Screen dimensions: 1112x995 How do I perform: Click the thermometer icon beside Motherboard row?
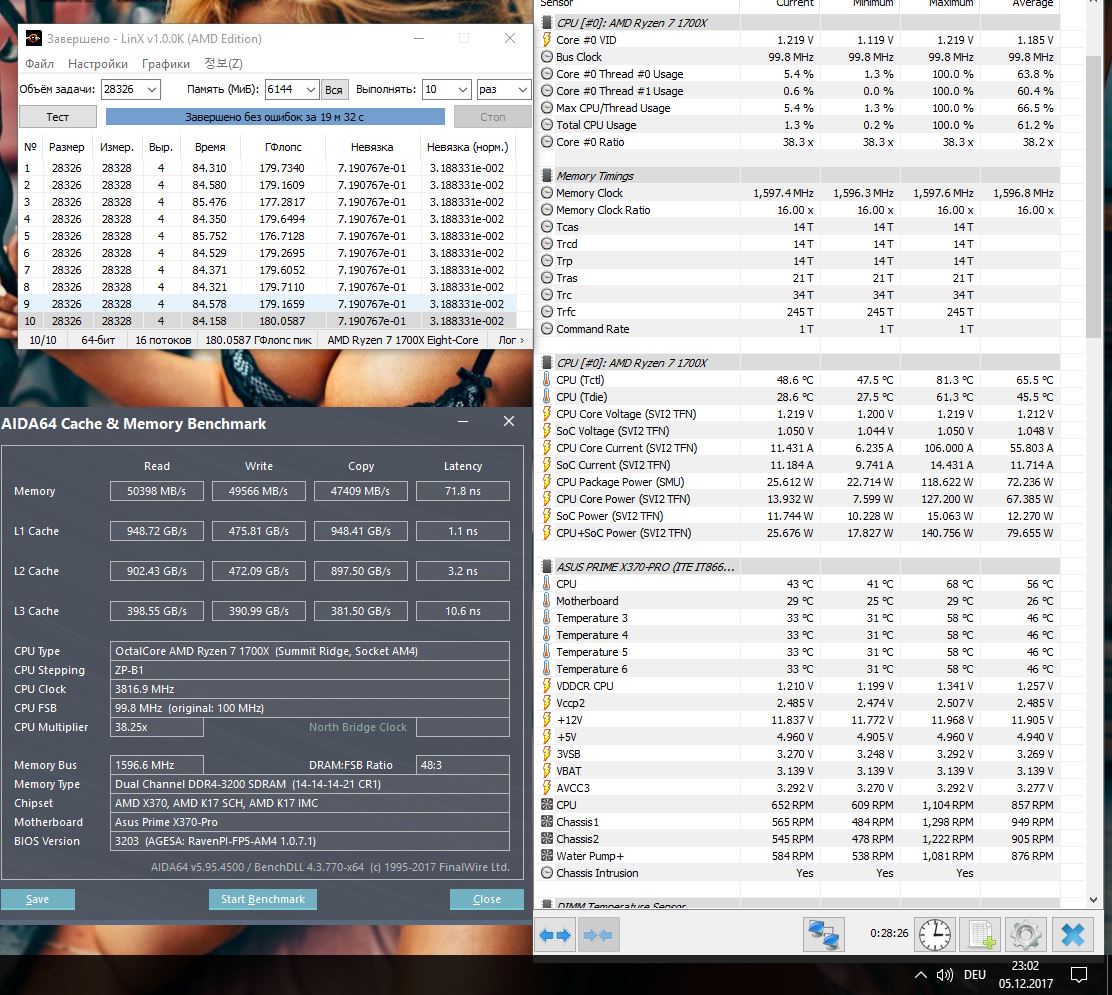(x=547, y=601)
